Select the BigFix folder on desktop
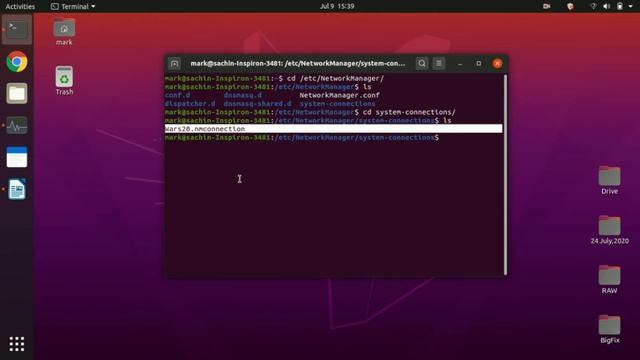The image size is (640, 360). tap(609, 329)
